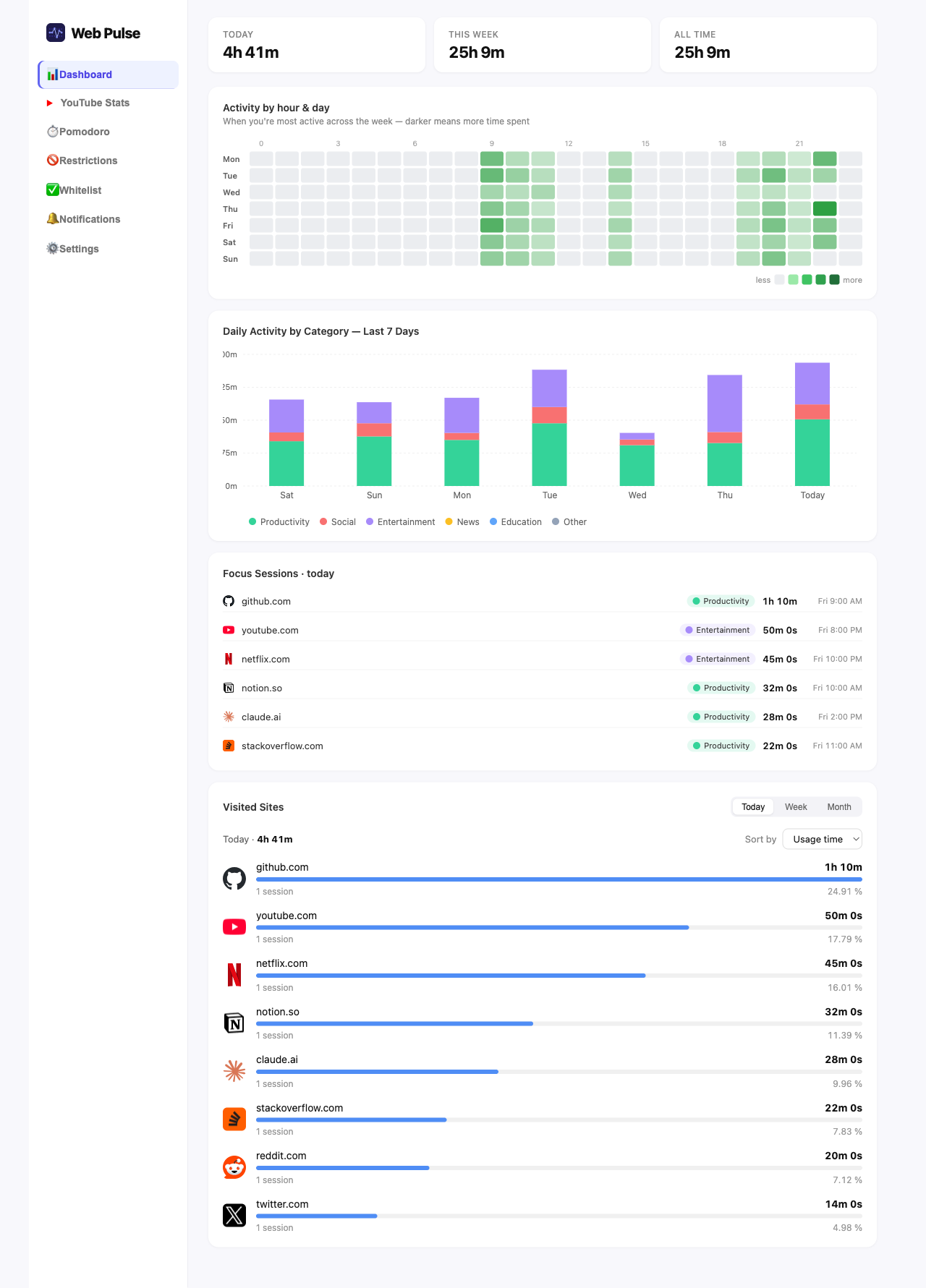926x1288 pixels.
Task: Click the Settings gear icon
Action: (52, 248)
